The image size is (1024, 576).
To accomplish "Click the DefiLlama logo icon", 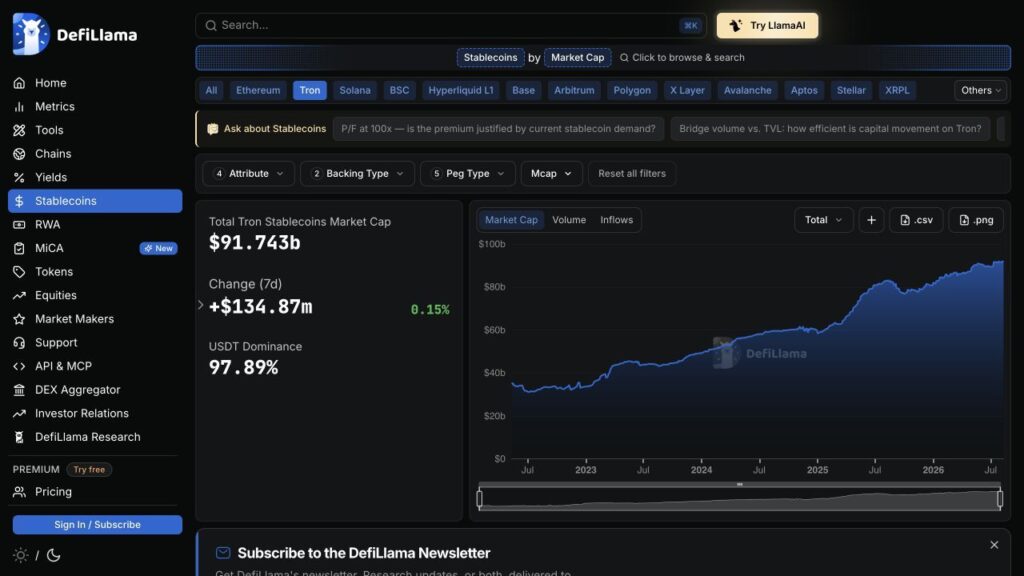I will point(31,34).
